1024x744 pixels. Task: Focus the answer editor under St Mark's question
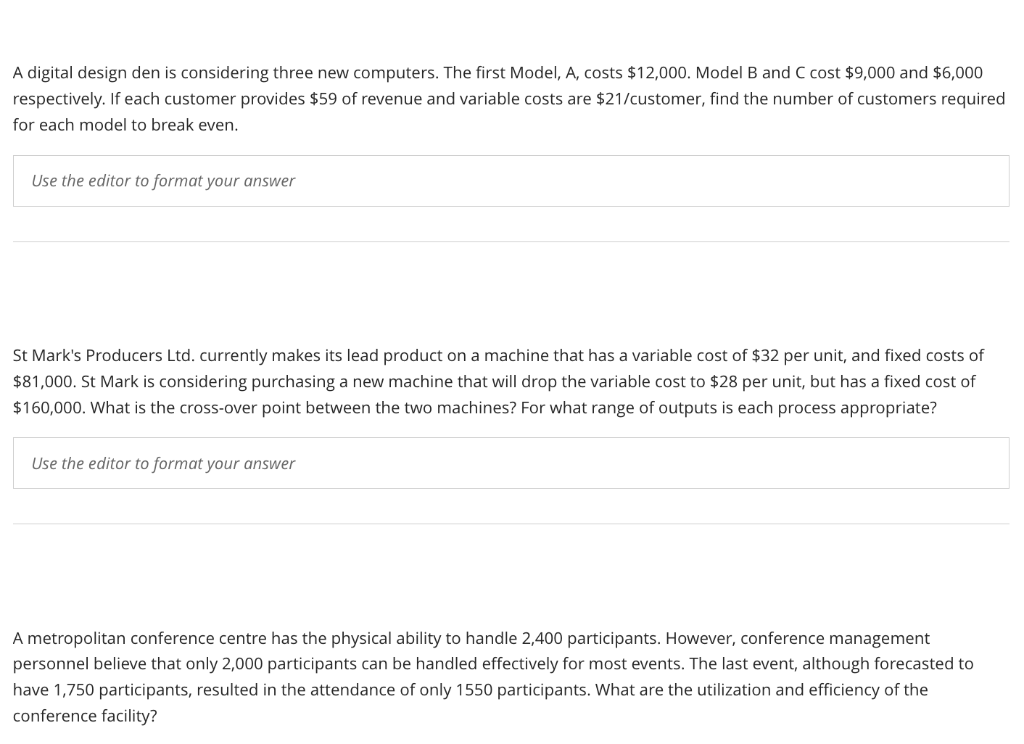click(x=511, y=463)
